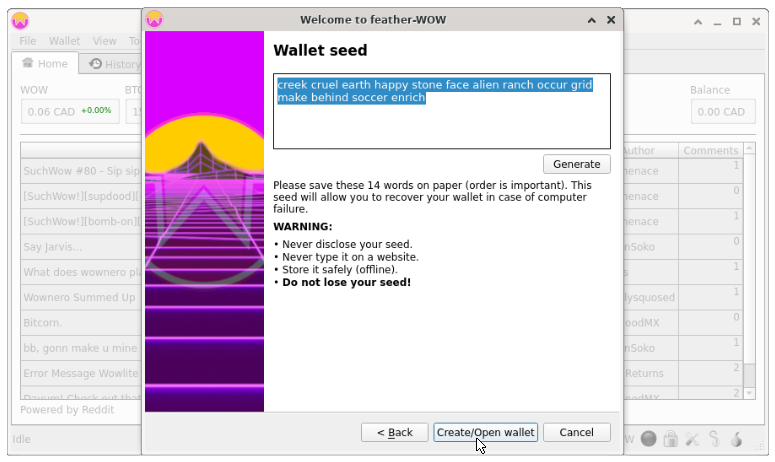Click the Comments column header
775x462 pixels.
click(710, 150)
